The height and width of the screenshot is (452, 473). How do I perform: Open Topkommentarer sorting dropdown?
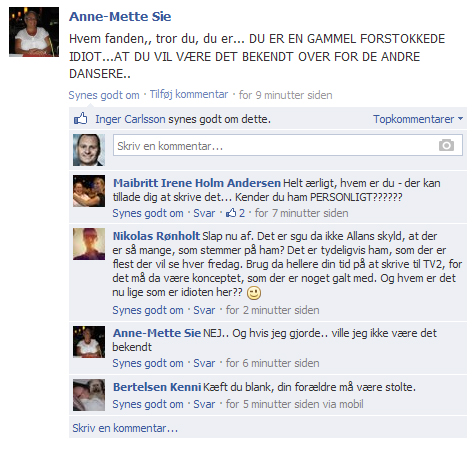coord(418,119)
